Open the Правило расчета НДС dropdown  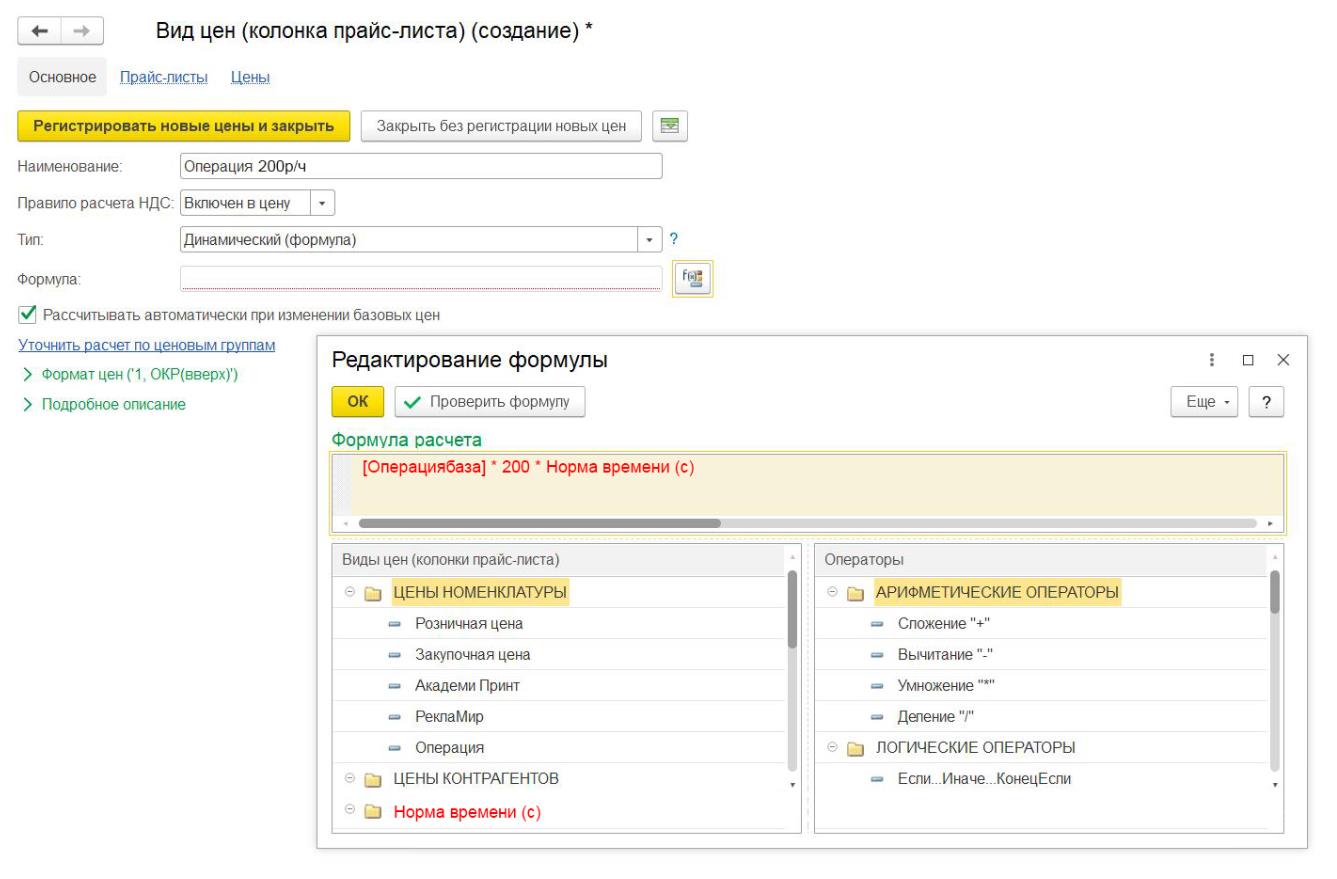pos(322,203)
